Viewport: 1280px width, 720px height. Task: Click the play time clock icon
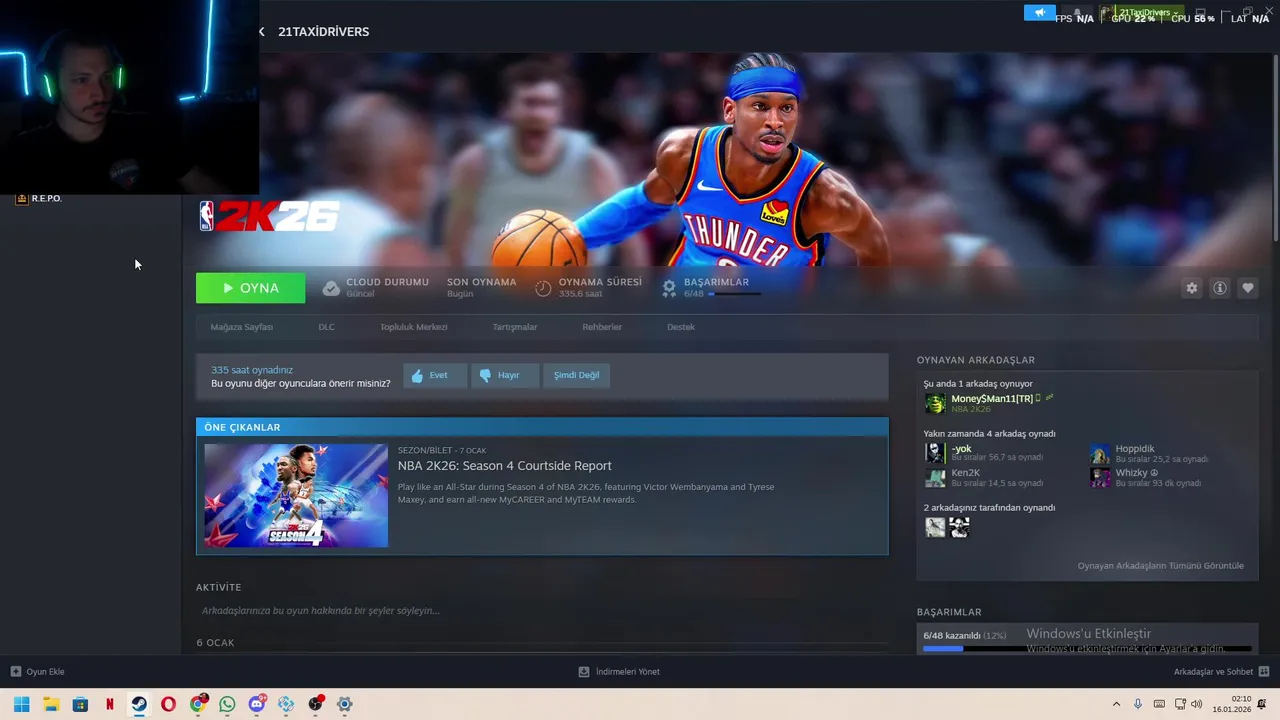pos(543,288)
